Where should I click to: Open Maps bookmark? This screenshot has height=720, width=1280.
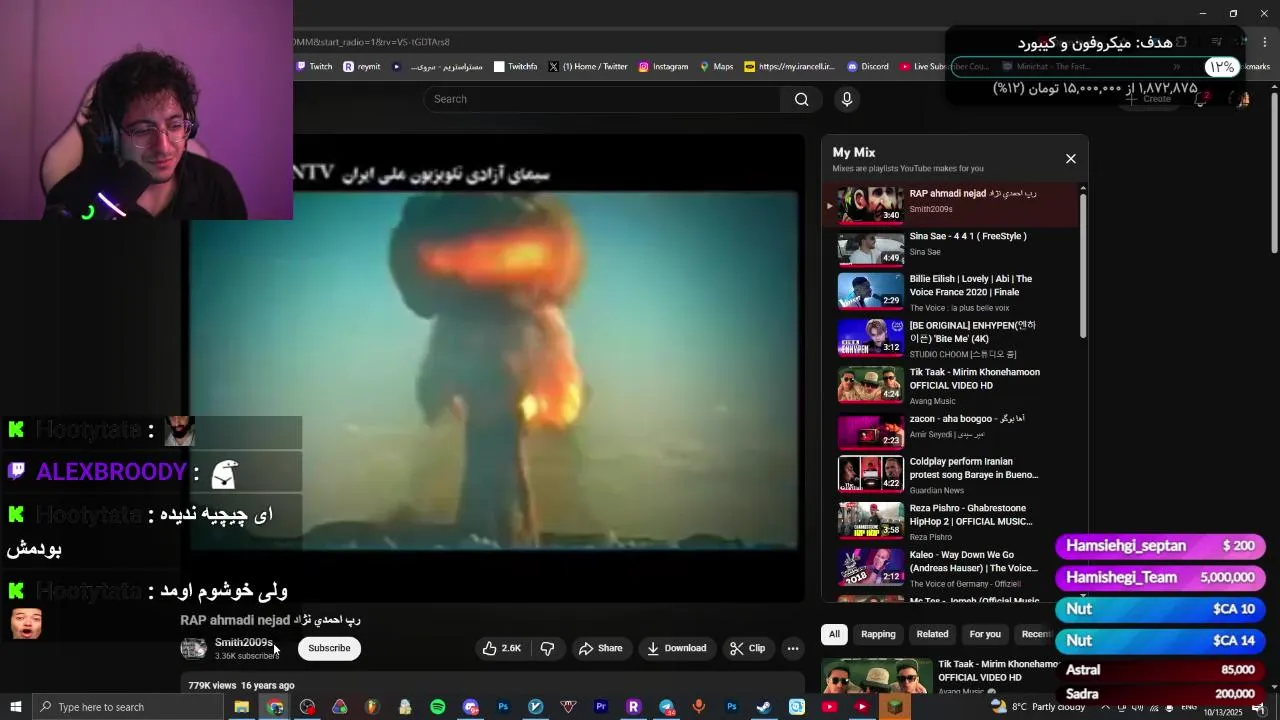point(717,67)
